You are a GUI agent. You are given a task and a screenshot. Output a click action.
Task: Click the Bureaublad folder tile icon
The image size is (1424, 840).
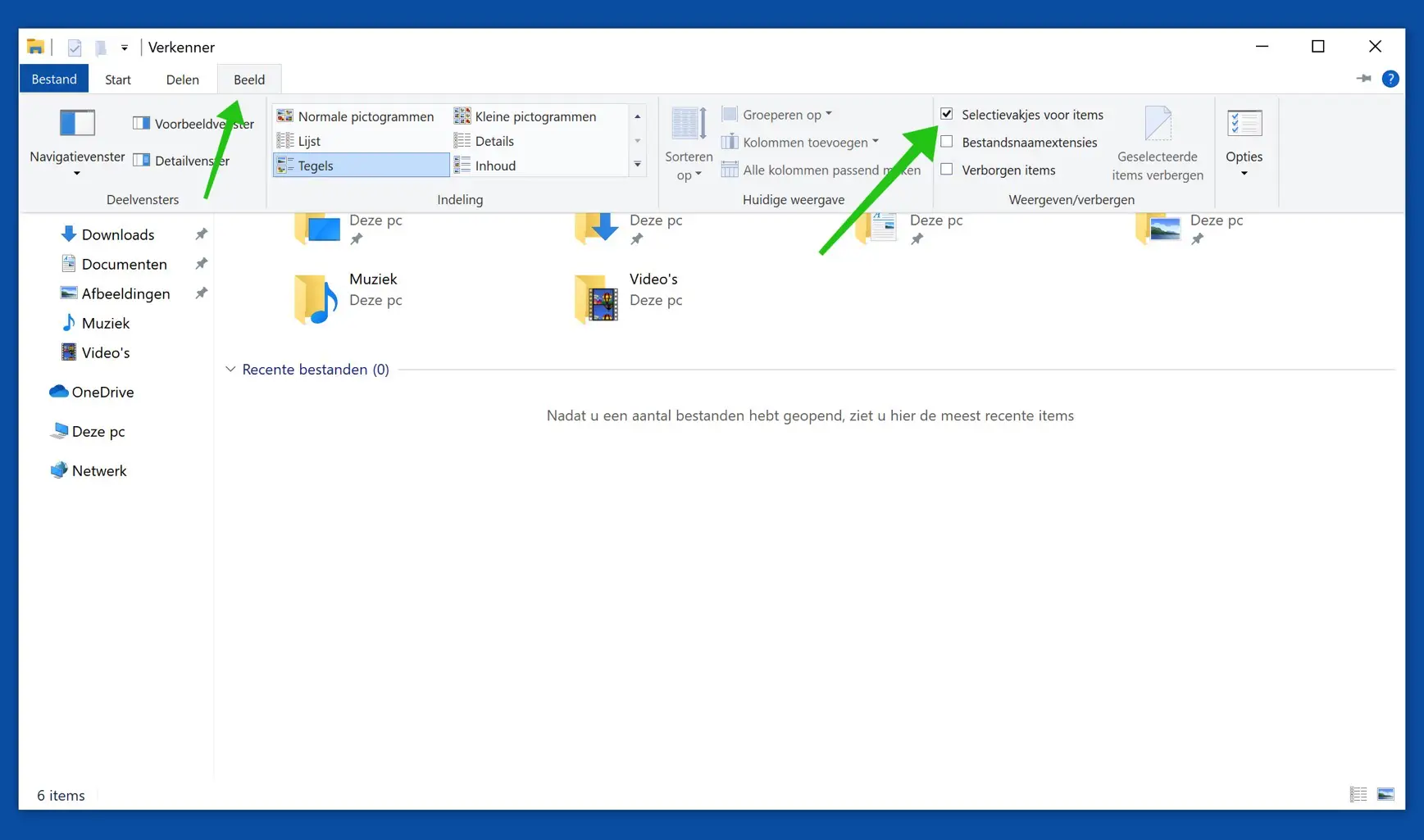[317, 228]
